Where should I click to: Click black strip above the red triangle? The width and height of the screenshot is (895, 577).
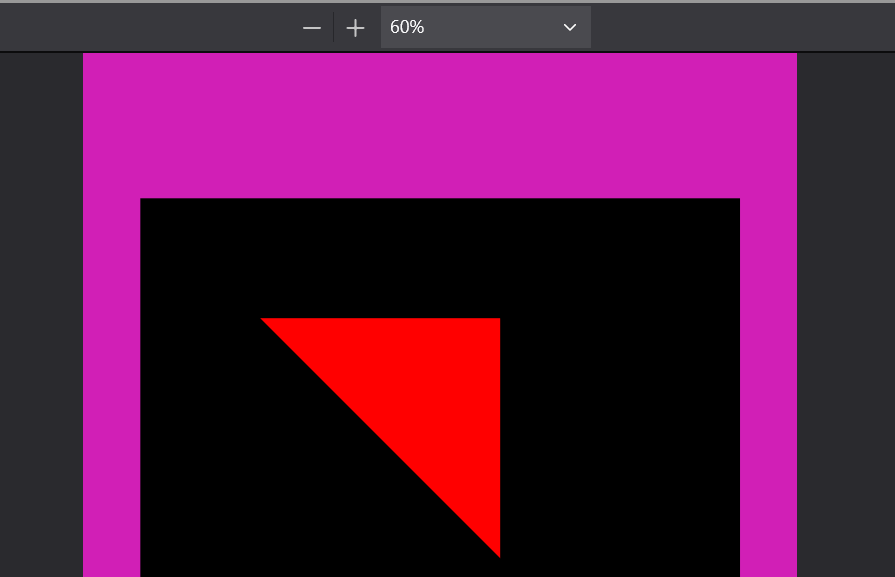pos(440,258)
